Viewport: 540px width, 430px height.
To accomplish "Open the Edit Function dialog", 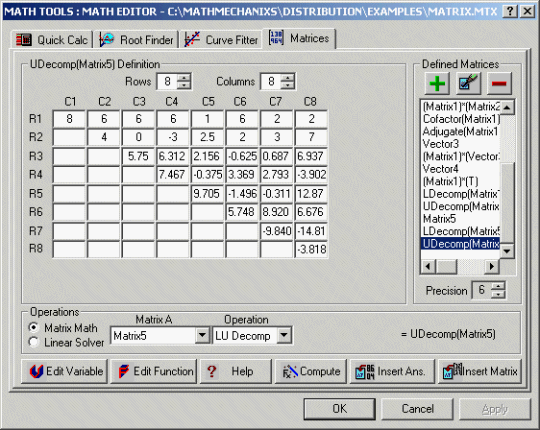I will click(x=154, y=371).
